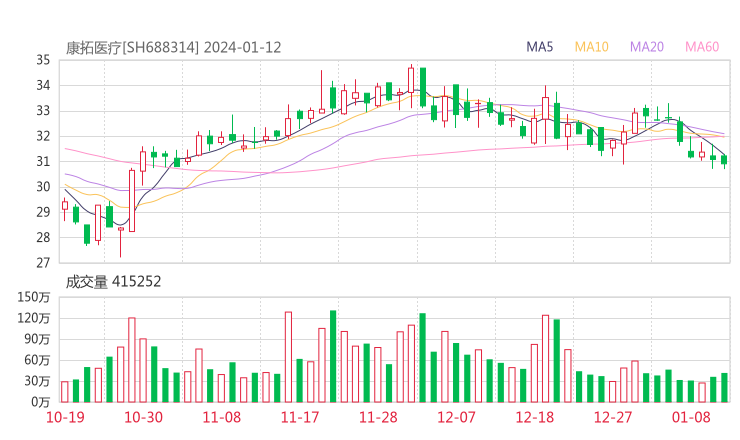Image resolution: width=740 pixels, height=440 pixels.
Task: Click the 120万 volume axis label
Action: pos(34,318)
